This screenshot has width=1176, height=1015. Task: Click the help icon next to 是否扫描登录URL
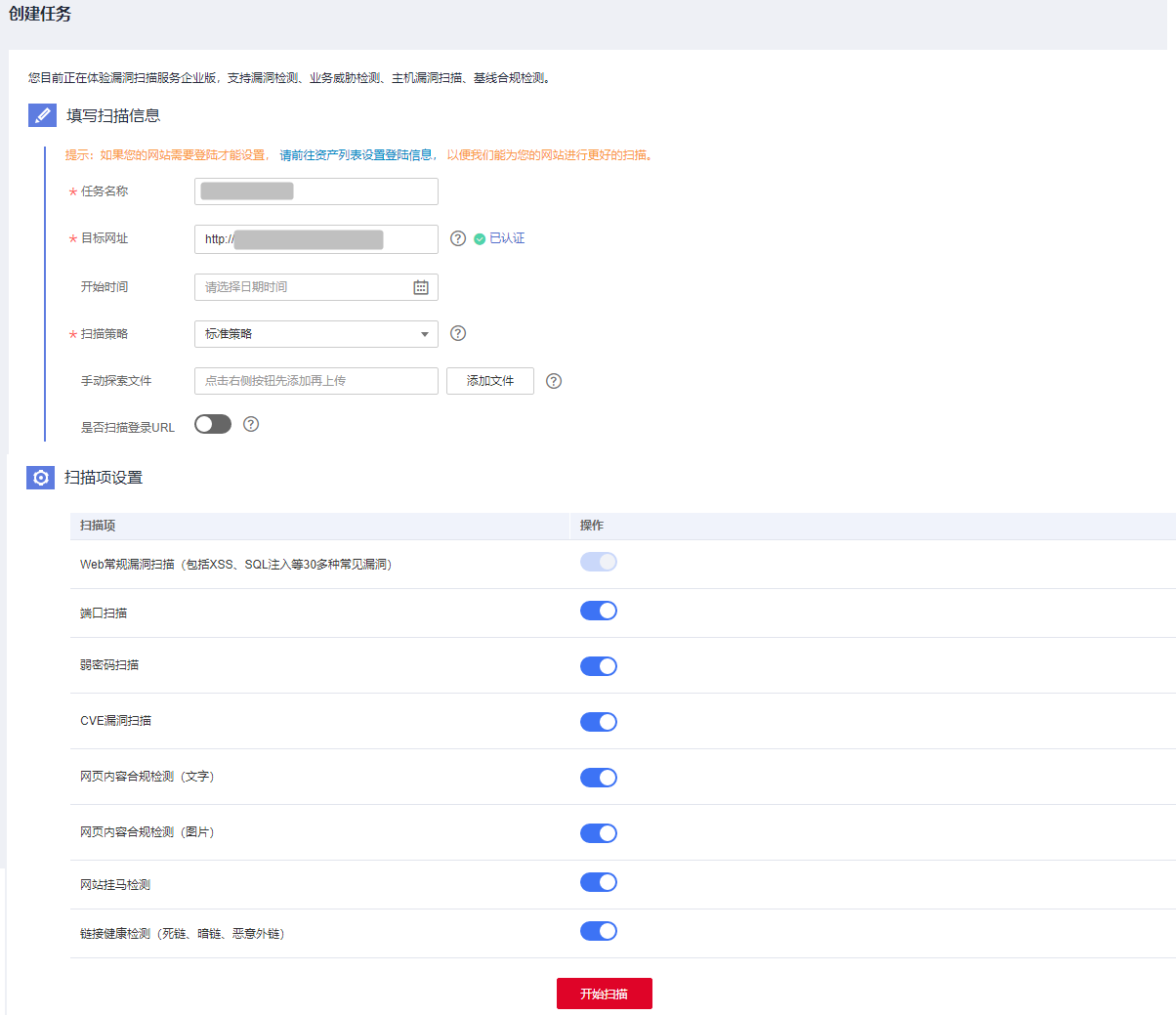251,424
